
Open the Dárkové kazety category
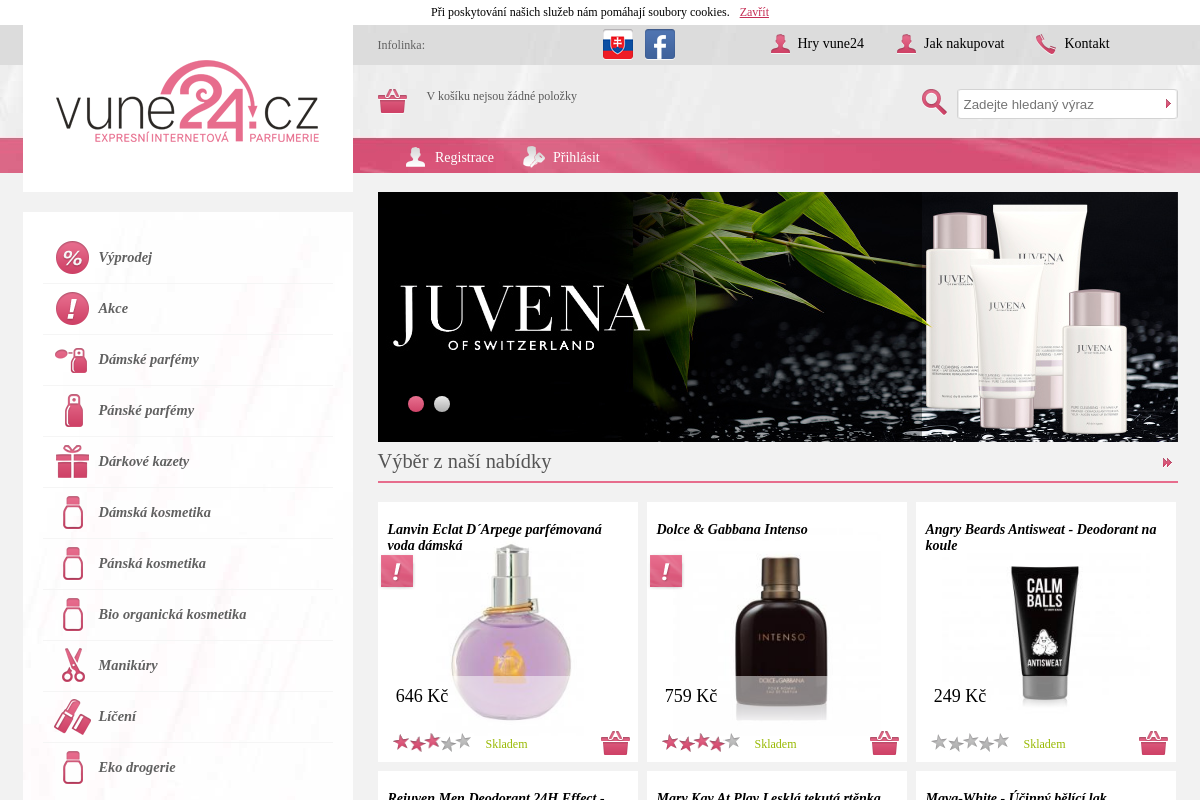coord(144,461)
